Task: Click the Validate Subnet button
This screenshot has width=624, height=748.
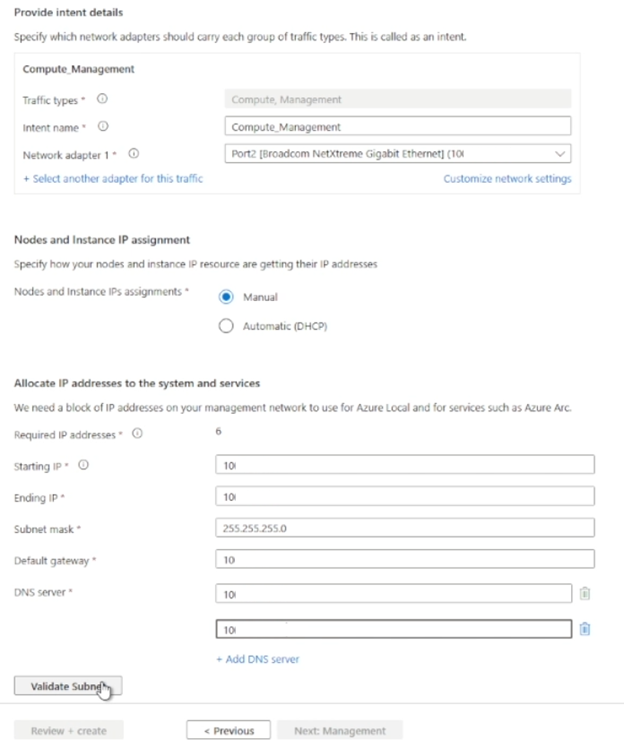Action: 68,686
